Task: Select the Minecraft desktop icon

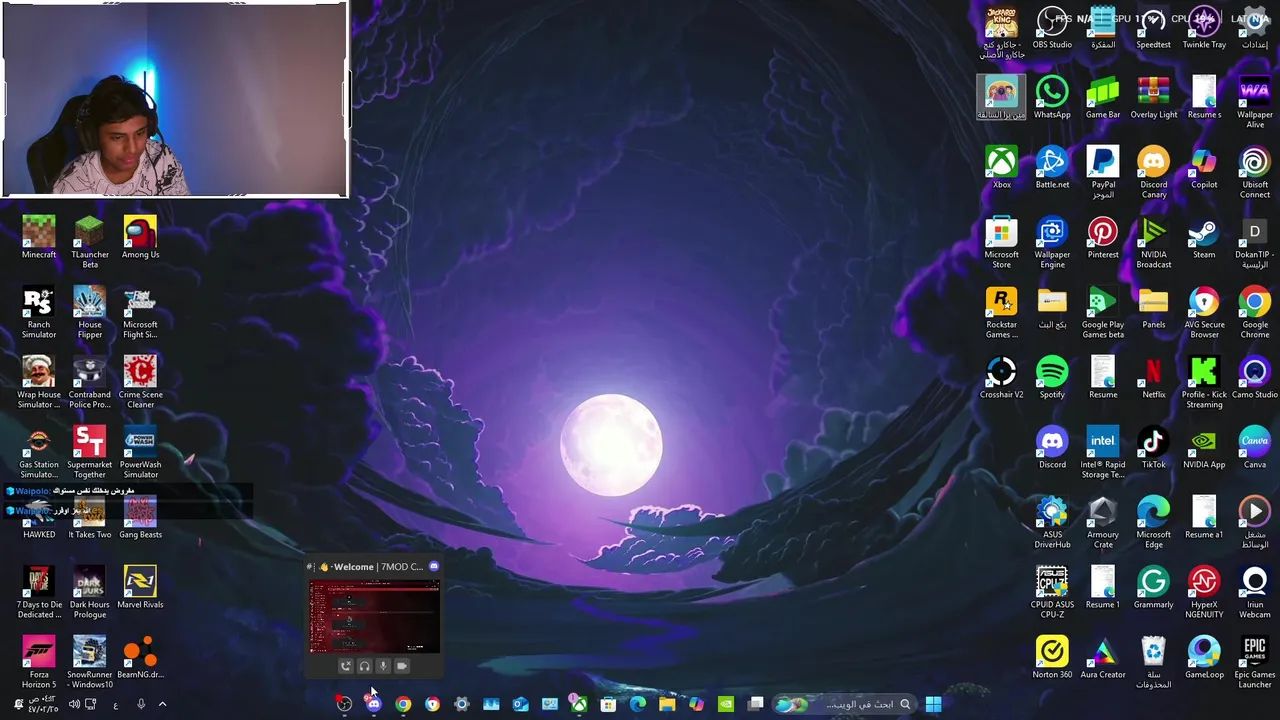Action: (x=39, y=237)
